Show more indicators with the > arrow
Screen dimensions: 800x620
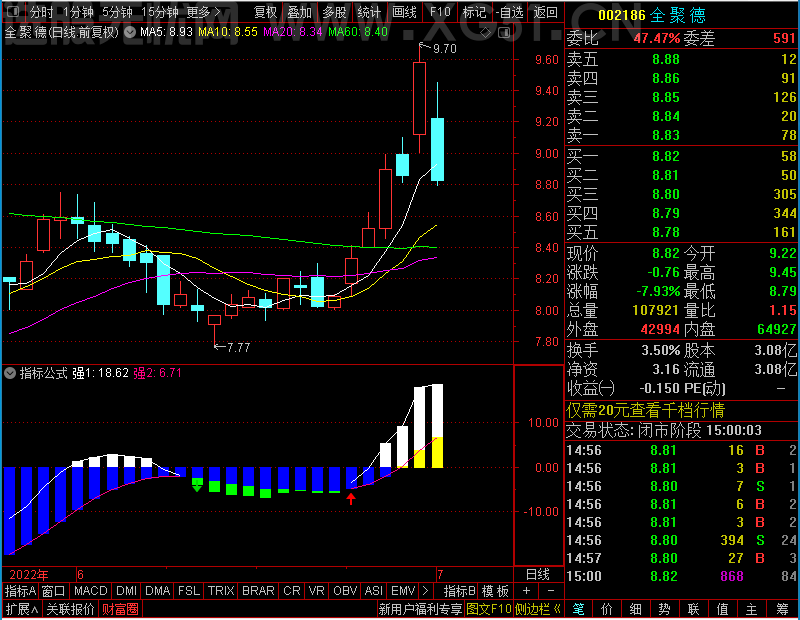(426, 591)
